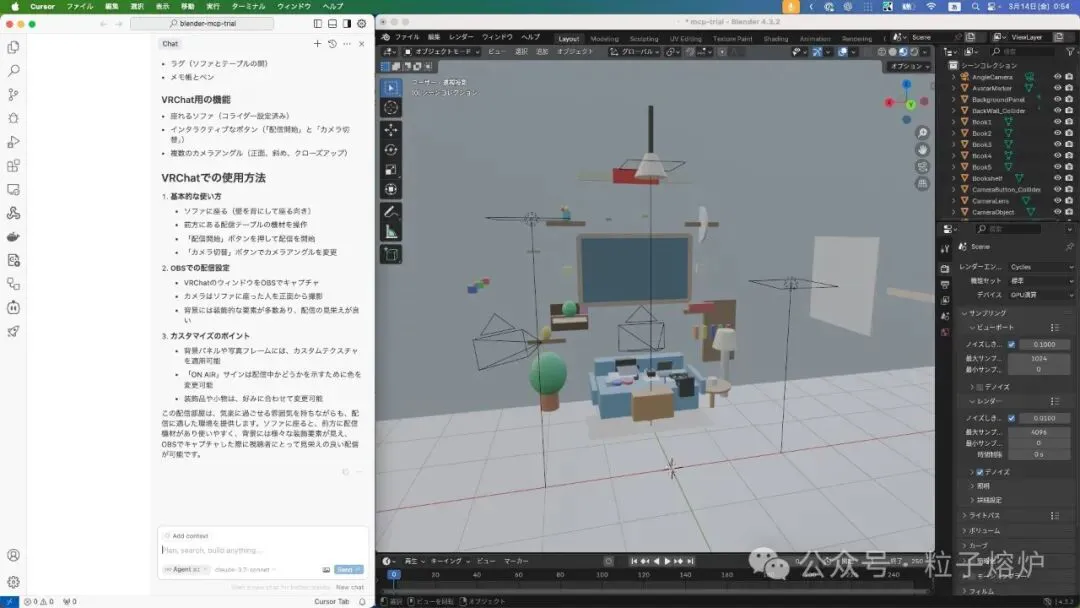Select the Rotate tool in Blender's toolbar
The height and width of the screenshot is (608, 1080).
tap(391, 150)
